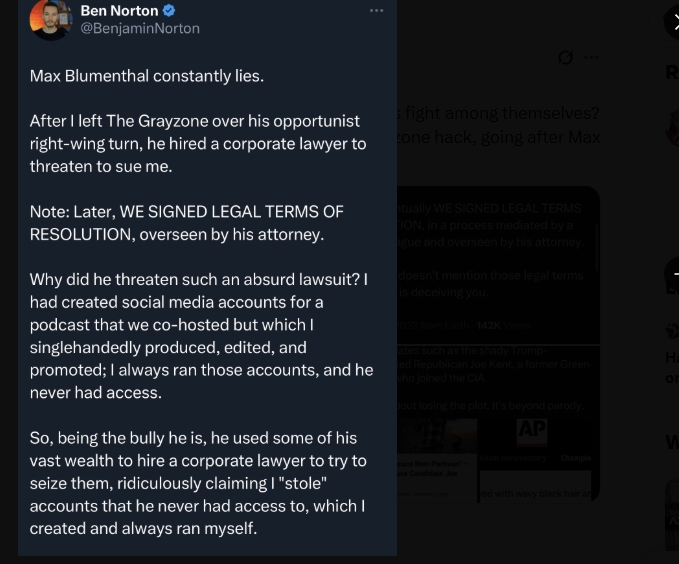Screen dimensions: 679x564
Task: Open the @BenjaminNorton handle link
Action: (139, 29)
